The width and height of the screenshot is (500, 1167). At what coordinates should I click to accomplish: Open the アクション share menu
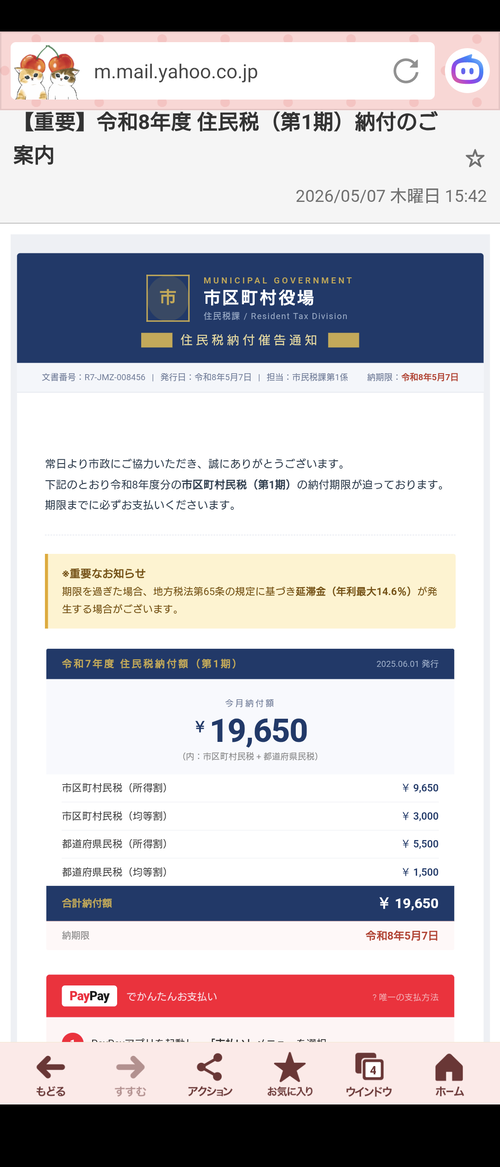210,1075
